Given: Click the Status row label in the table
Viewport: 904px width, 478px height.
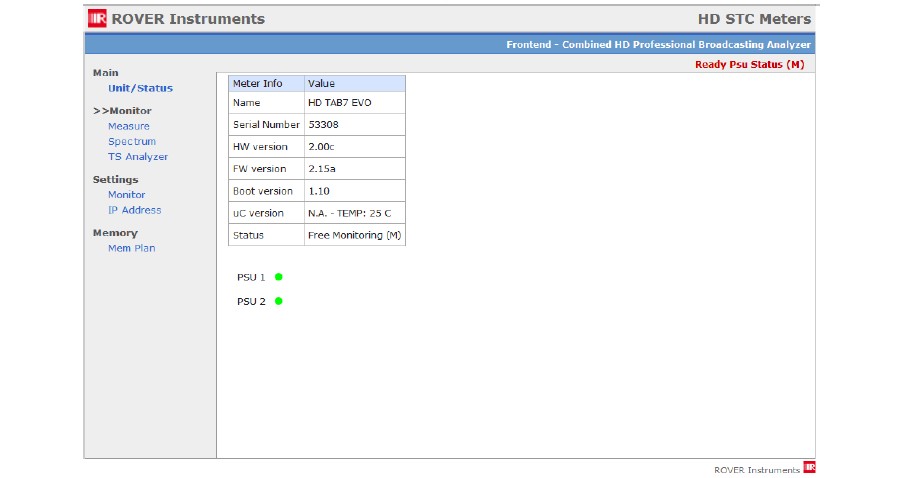Looking at the screenshot, I should pyautogui.click(x=248, y=235).
